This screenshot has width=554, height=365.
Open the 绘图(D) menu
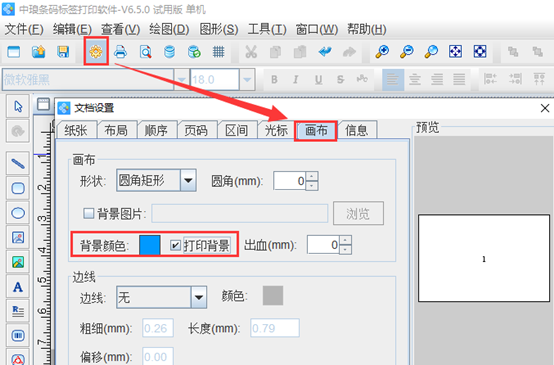169,29
